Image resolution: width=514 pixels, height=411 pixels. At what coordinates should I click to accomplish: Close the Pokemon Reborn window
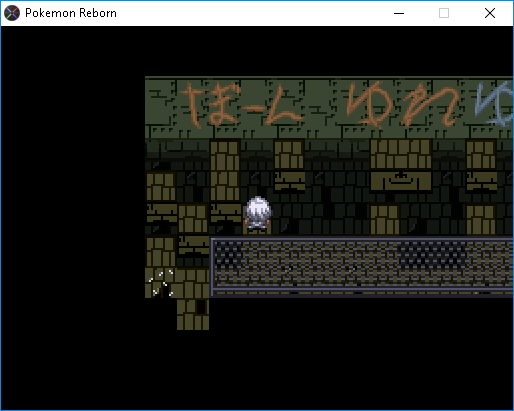pyautogui.click(x=490, y=13)
